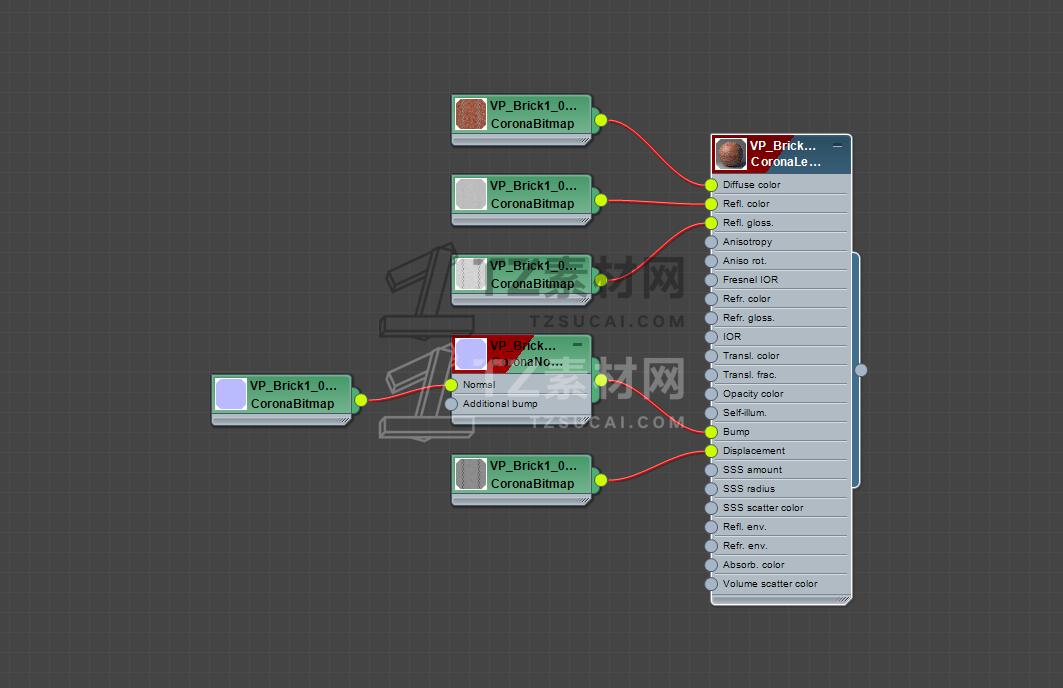Click the Bump input socket
This screenshot has height=688, width=1063.
(711, 432)
